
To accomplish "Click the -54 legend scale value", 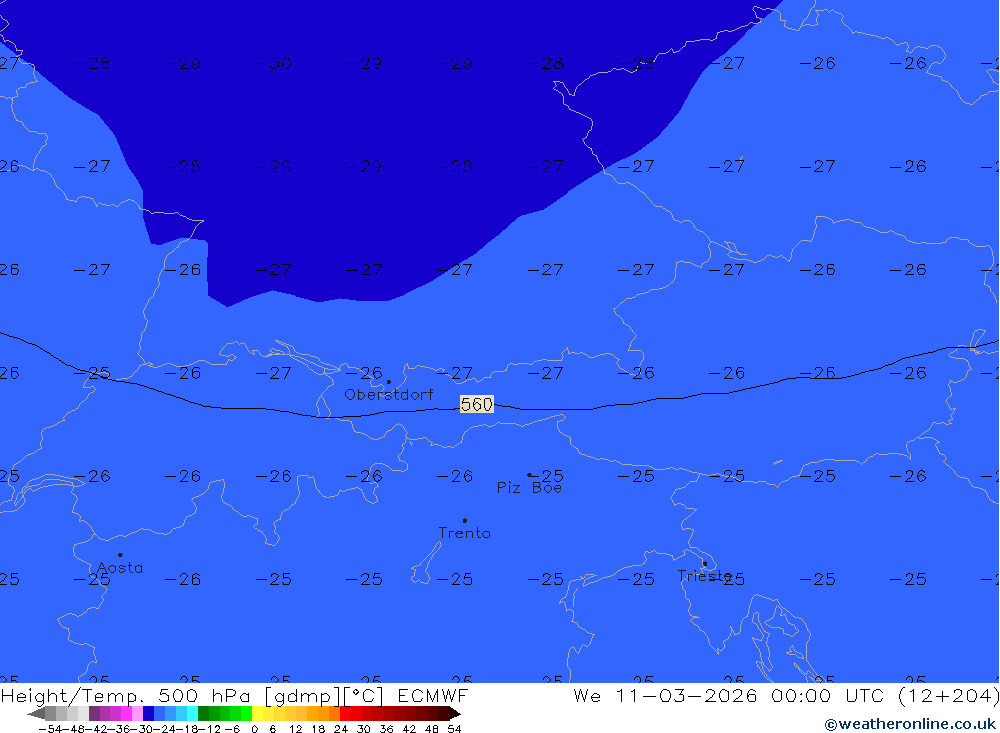I will (x=50, y=729).
